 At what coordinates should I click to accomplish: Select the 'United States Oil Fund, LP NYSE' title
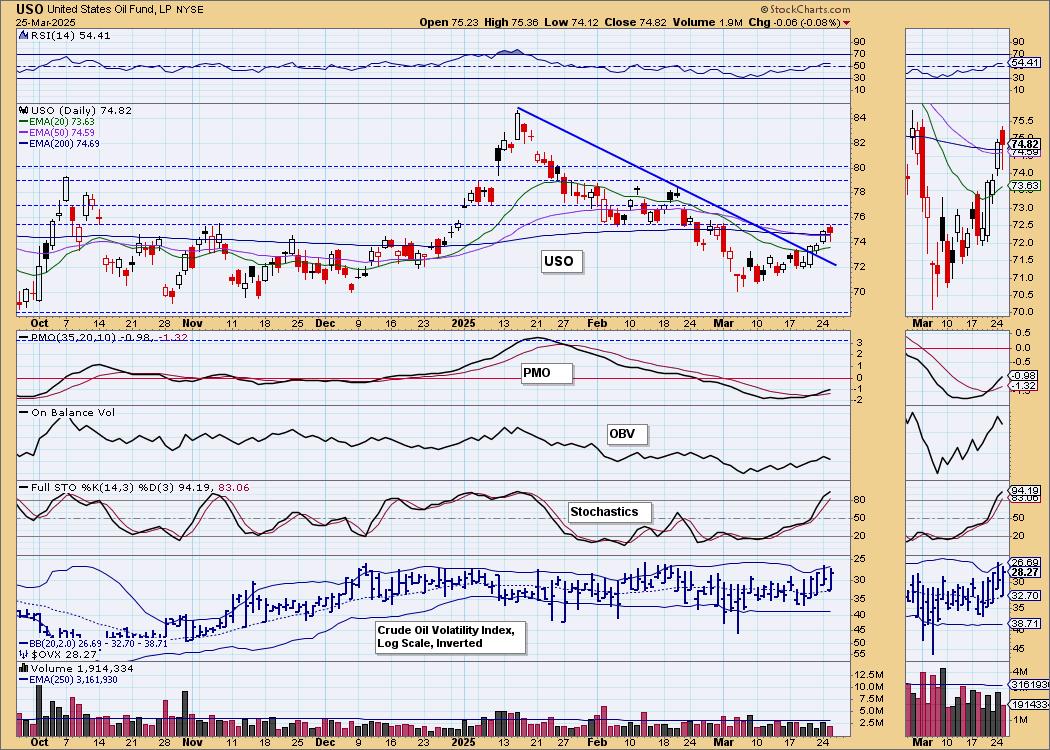tap(126, 9)
